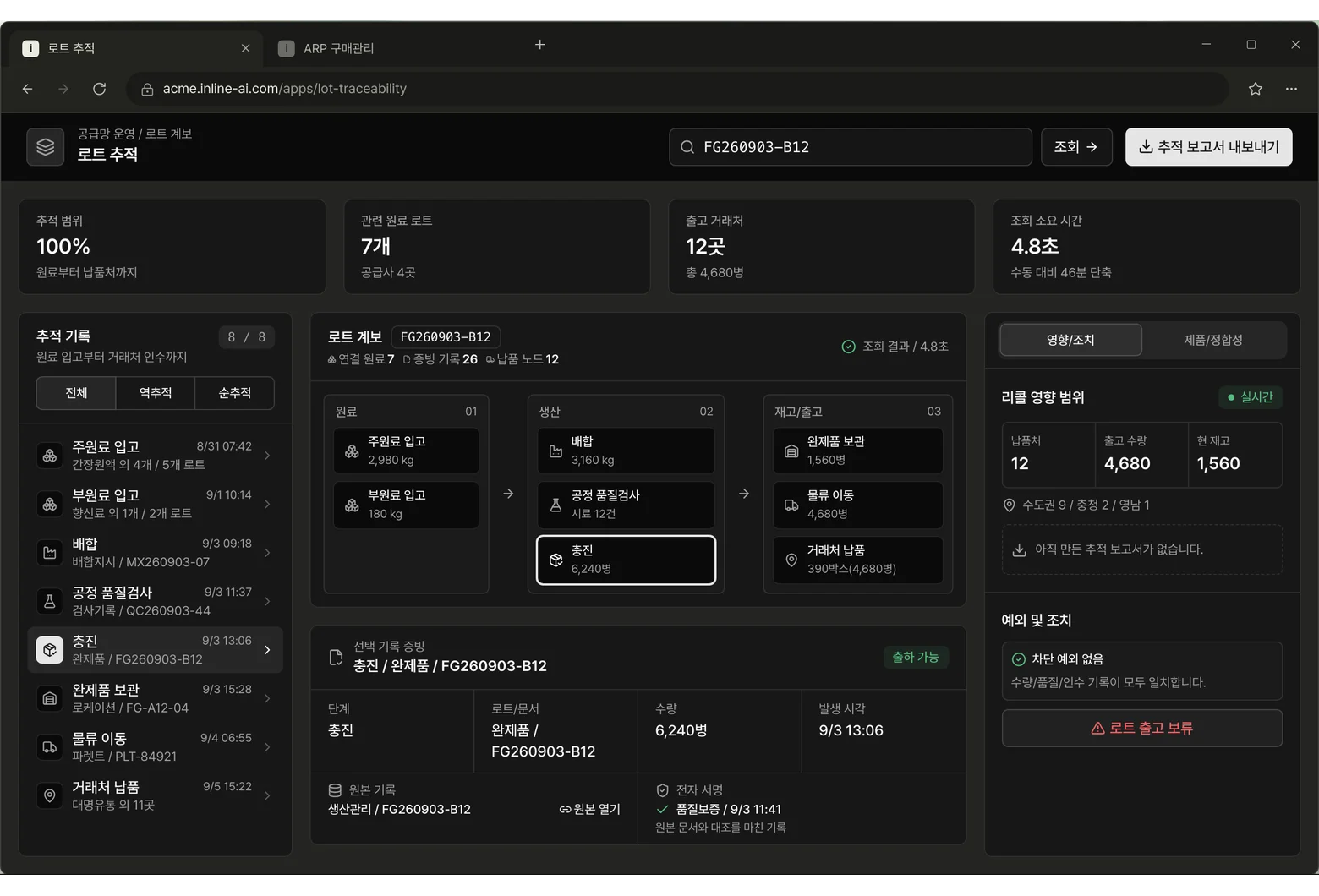Bookmark this page with the star icon

tap(1256, 89)
